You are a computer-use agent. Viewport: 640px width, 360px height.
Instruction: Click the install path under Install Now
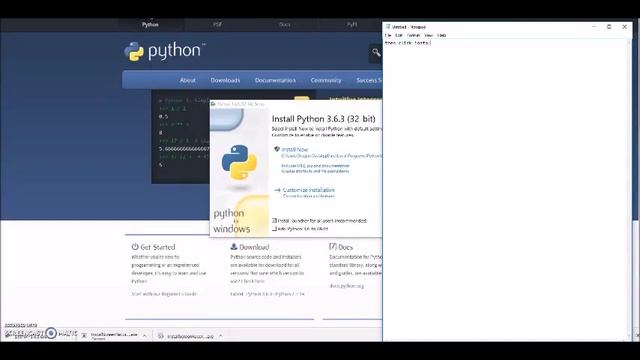pyautogui.click(x=331, y=156)
